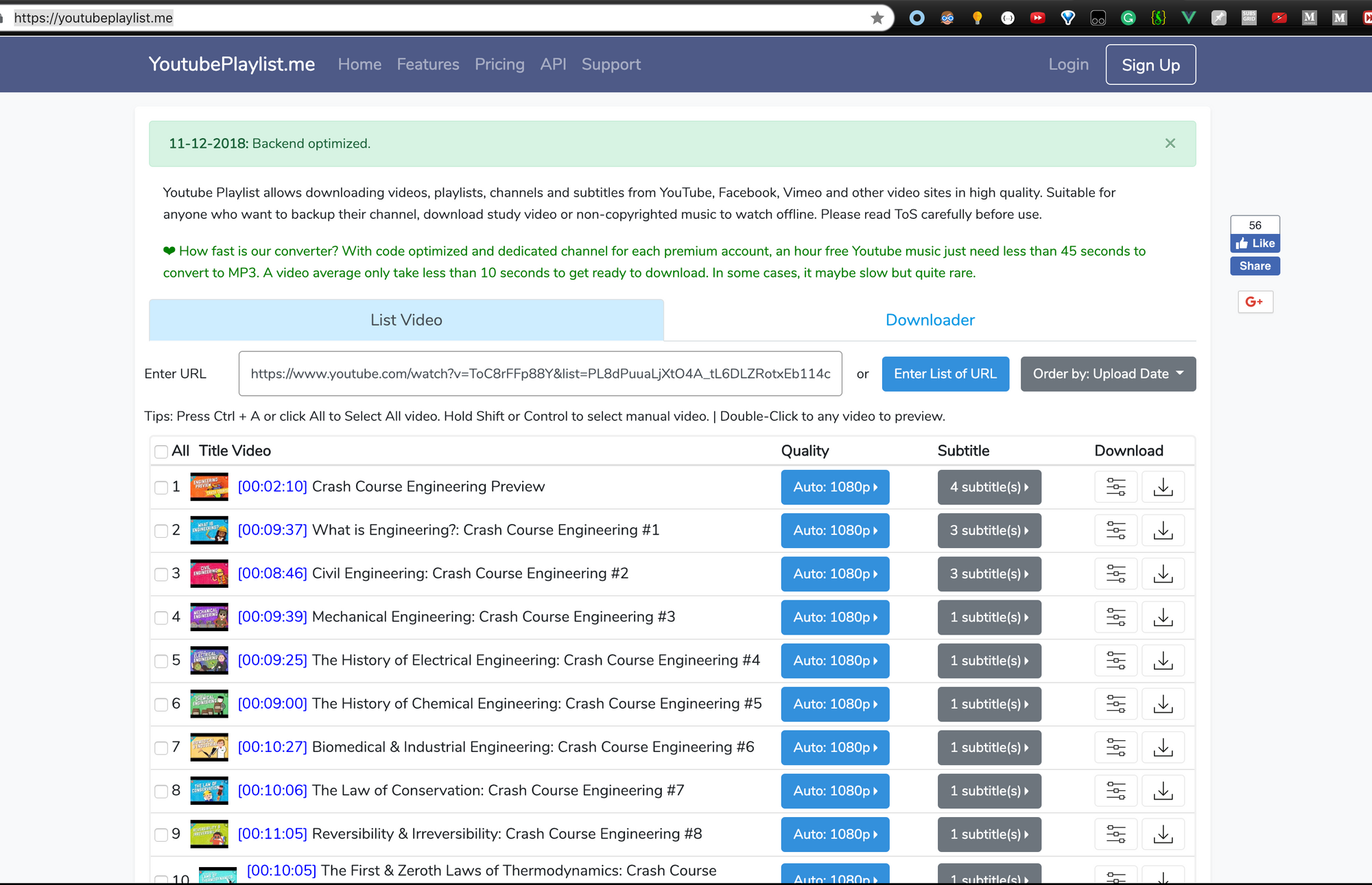Dismiss the Backend optimized notice
The width and height of the screenshot is (1372, 885).
pos(1170,143)
